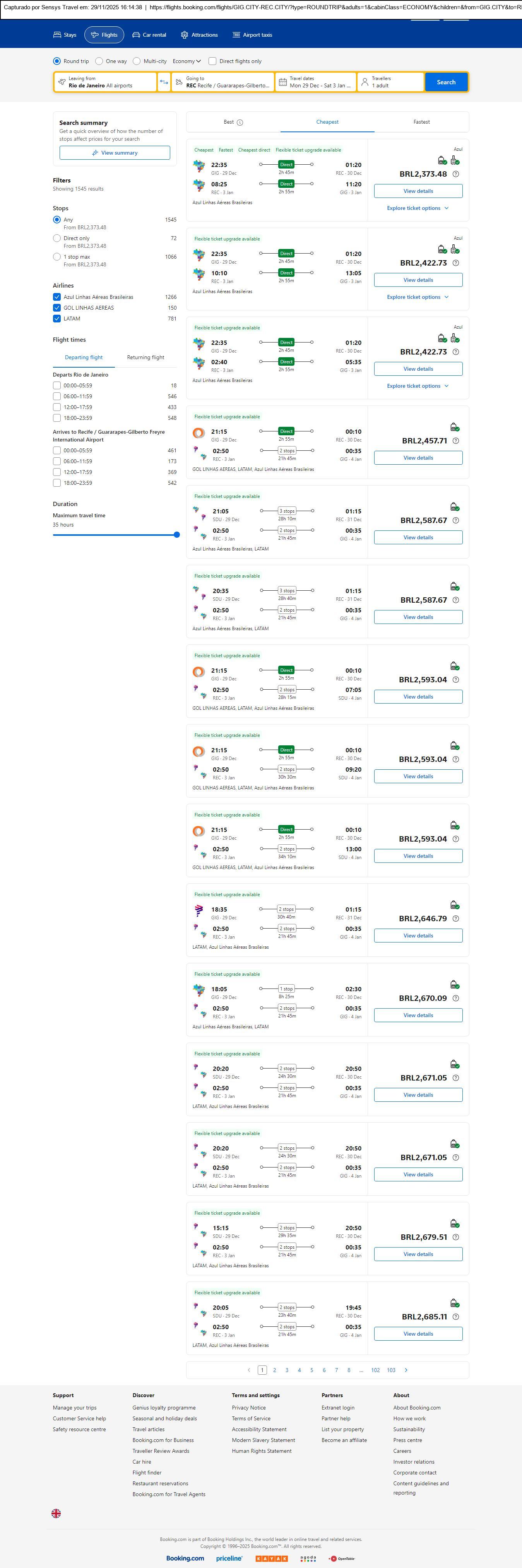Click the help icon beside BRL2,685.11 price

tap(455, 1316)
